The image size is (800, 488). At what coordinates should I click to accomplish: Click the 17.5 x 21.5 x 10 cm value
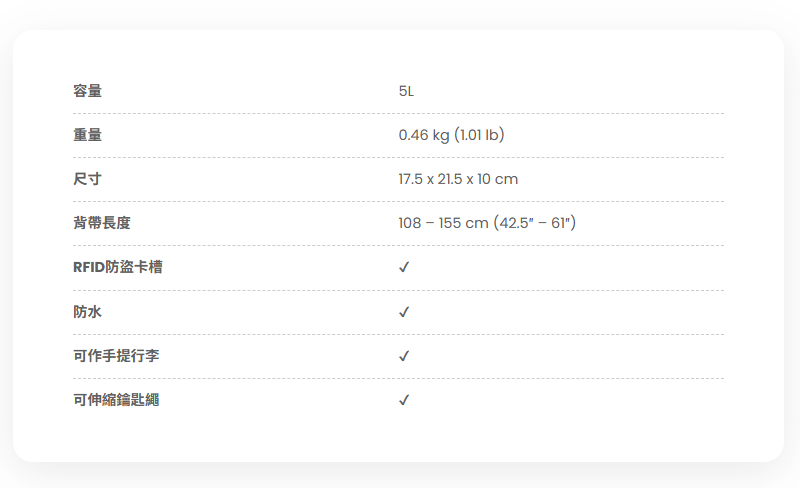click(x=458, y=179)
